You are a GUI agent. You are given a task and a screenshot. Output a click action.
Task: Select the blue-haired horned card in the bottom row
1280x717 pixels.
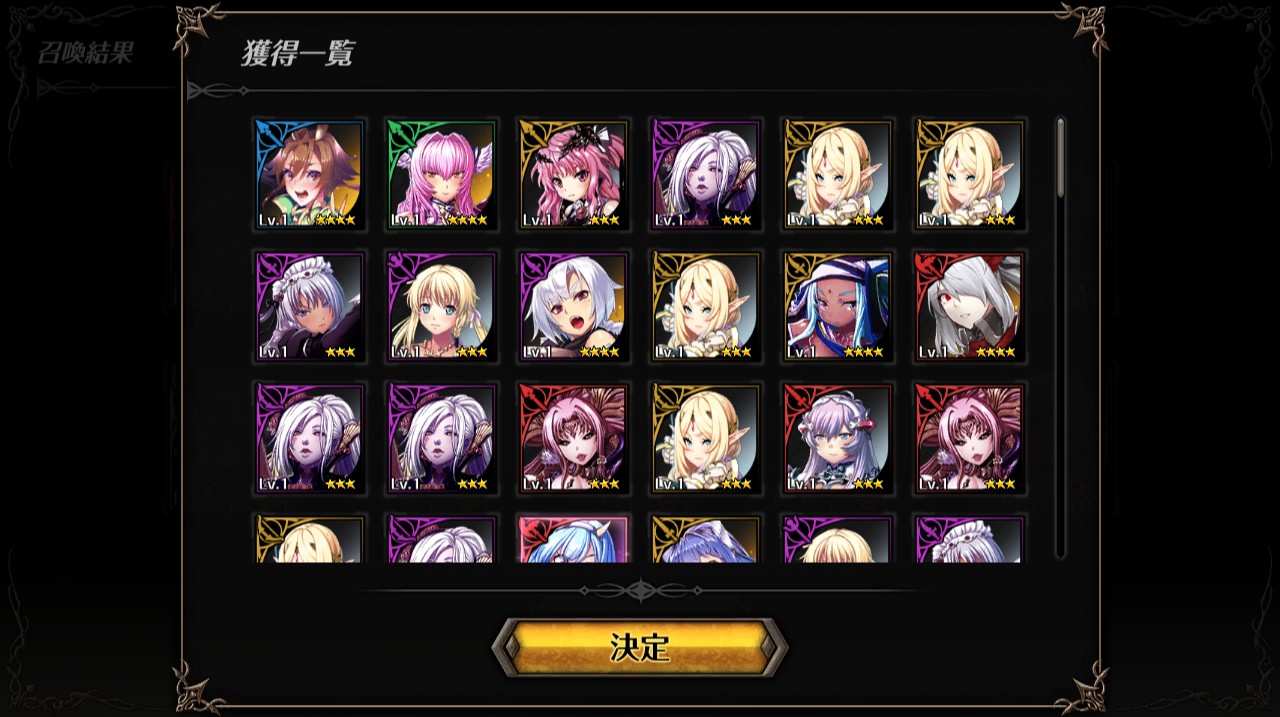coord(574,539)
